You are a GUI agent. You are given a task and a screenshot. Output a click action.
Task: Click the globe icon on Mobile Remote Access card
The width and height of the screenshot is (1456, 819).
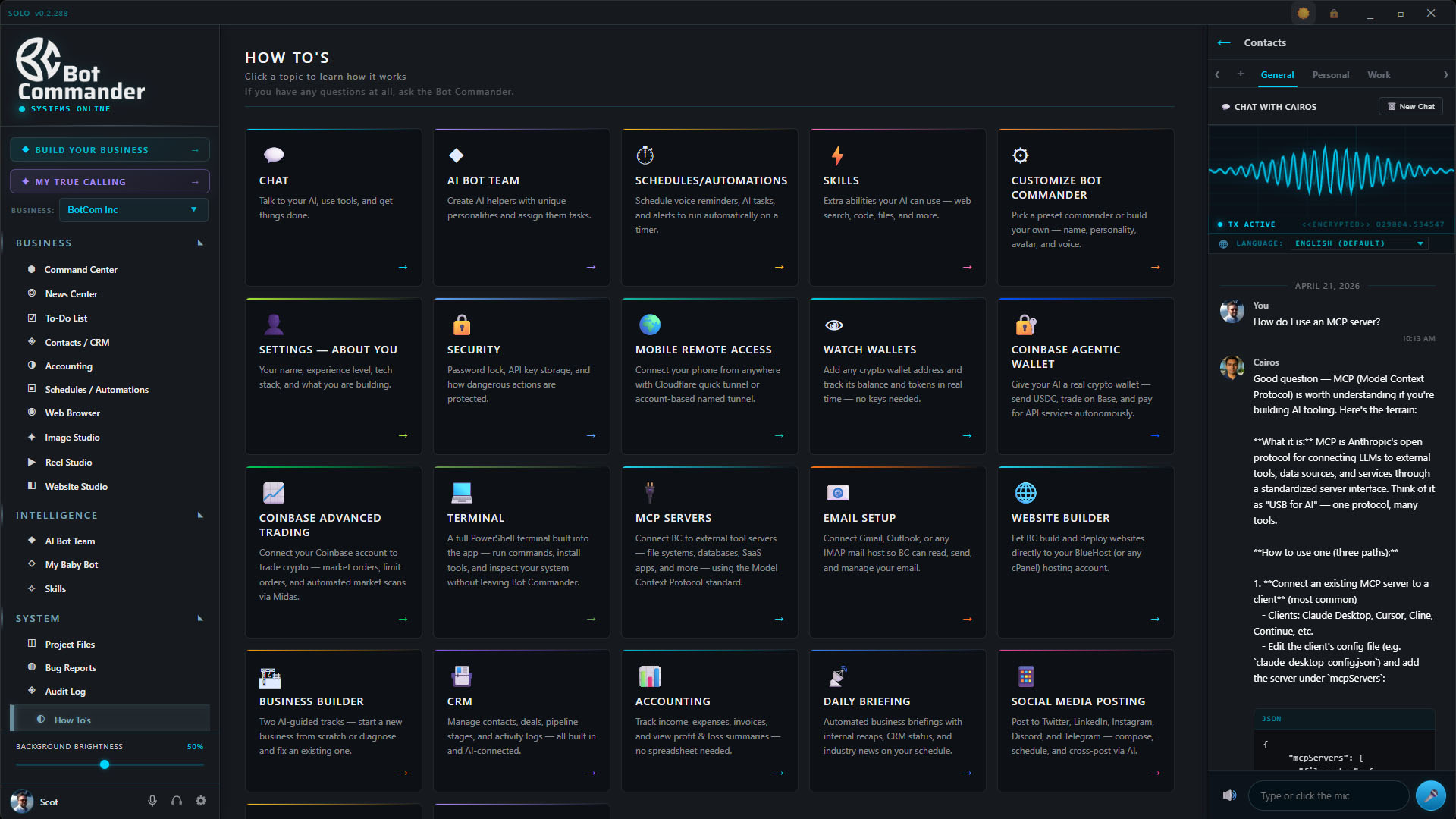click(x=650, y=325)
